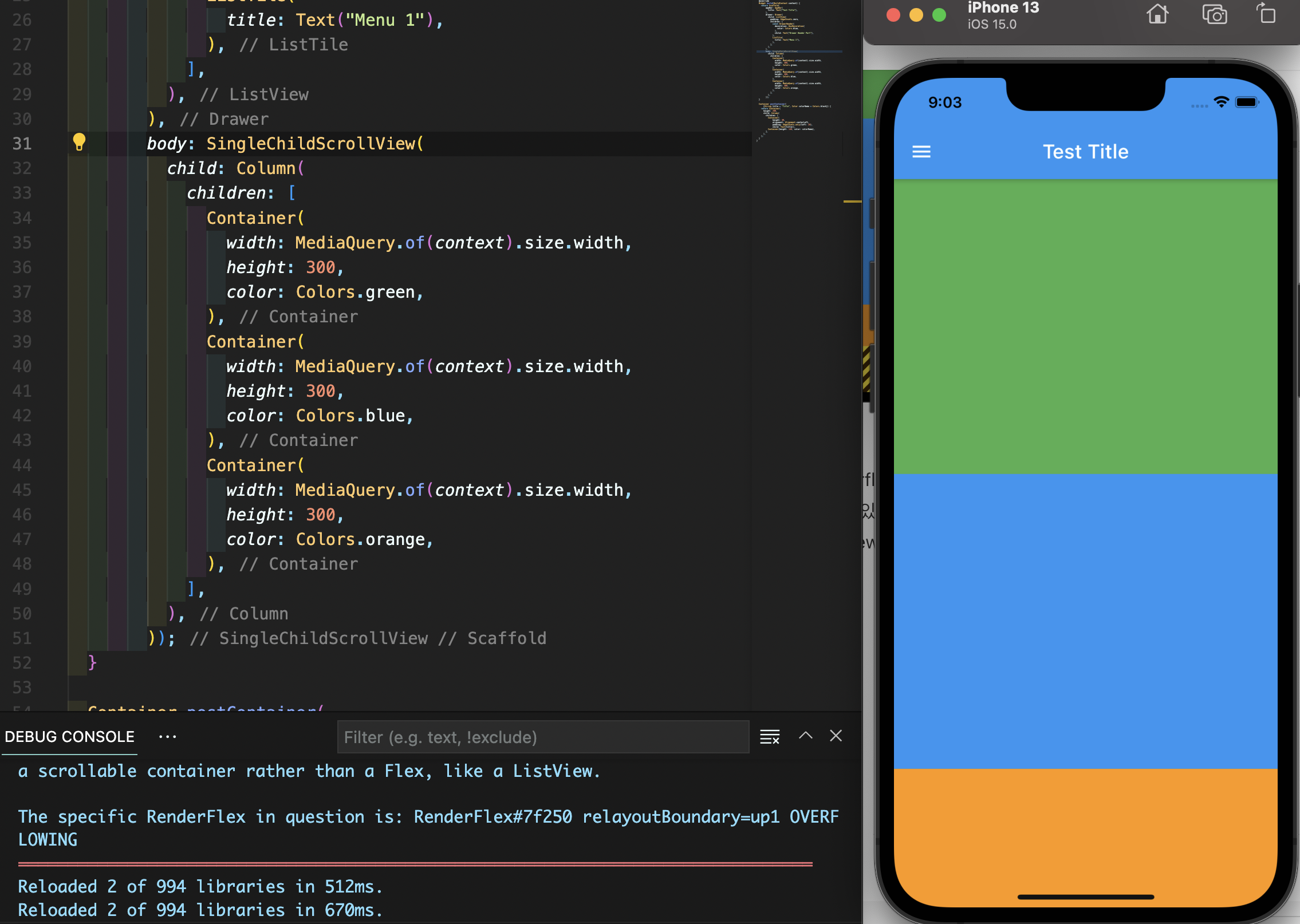The image size is (1300, 924).
Task: Rotate the Simulator device icon
Action: pyautogui.click(x=1266, y=14)
